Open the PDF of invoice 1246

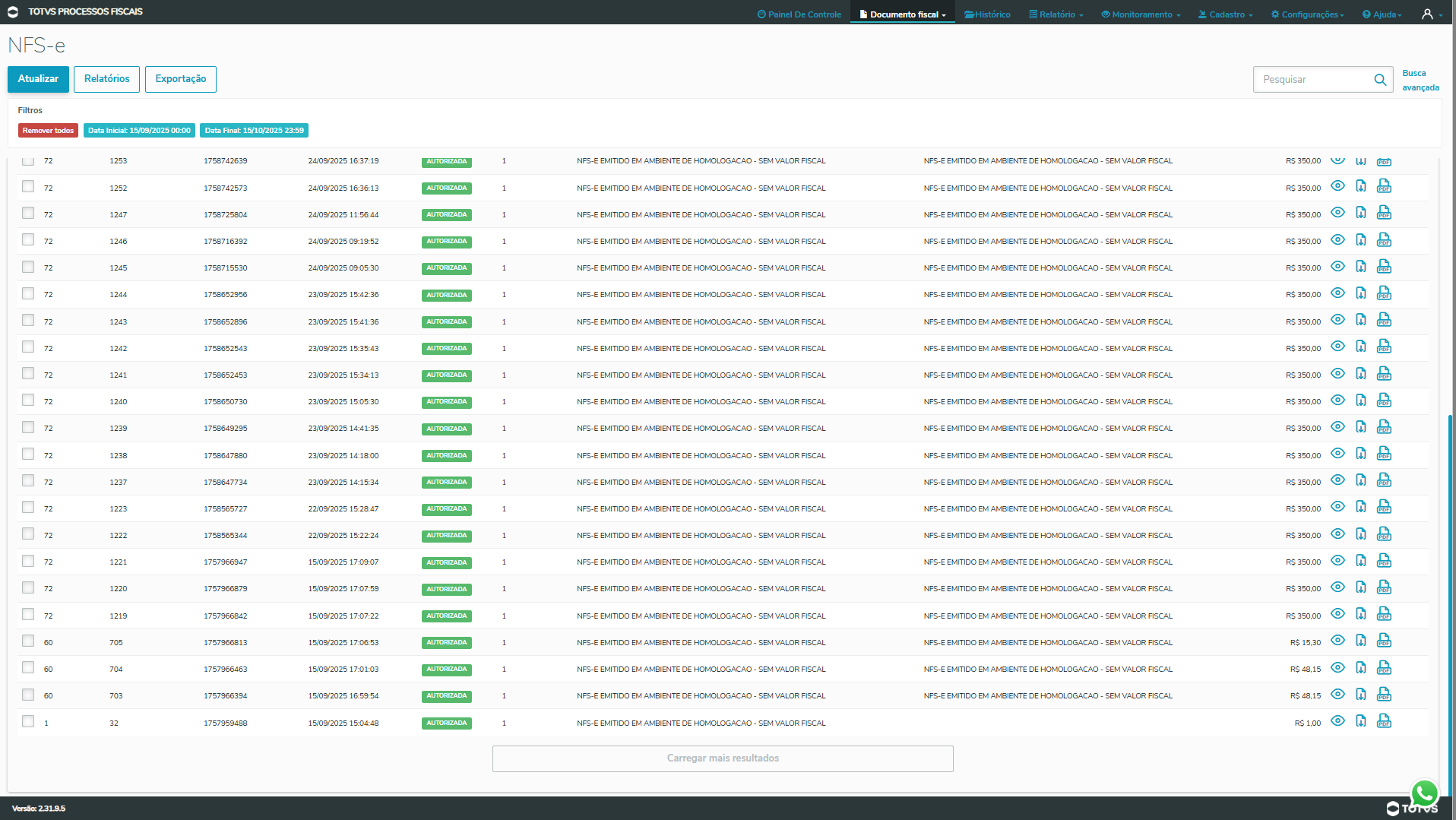[x=1384, y=240]
